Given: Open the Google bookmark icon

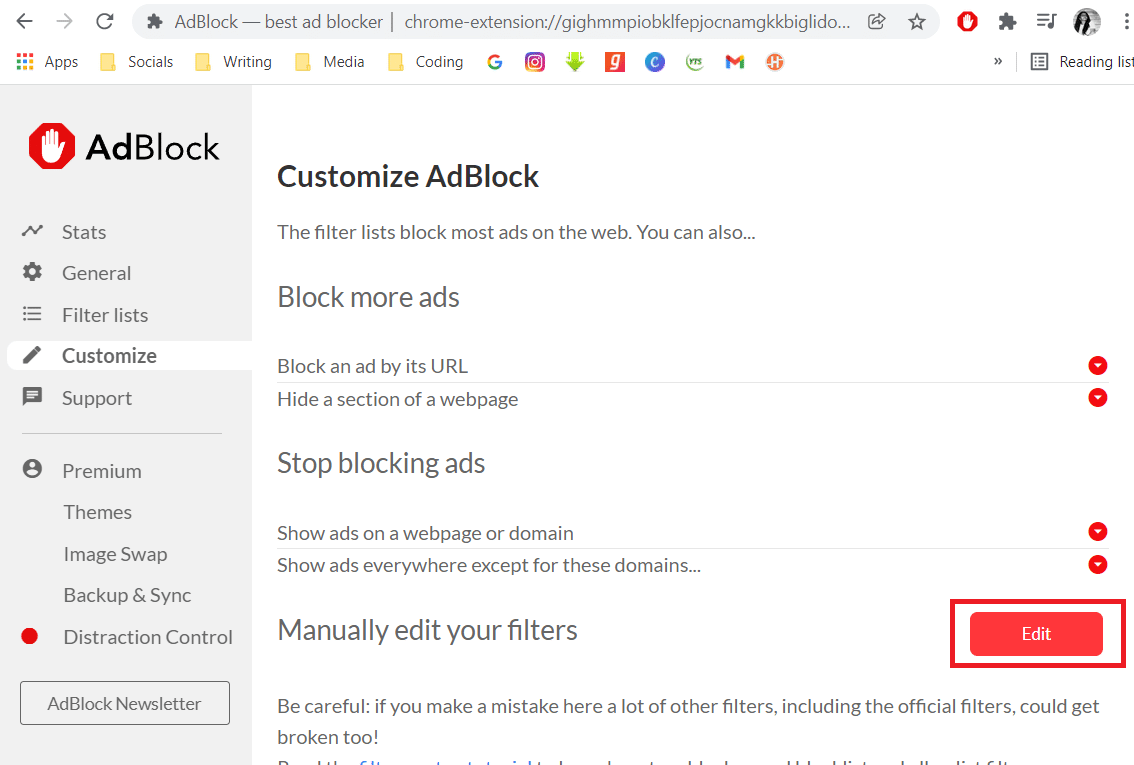Looking at the screenshot, I should pyautogui.click(x=495, y=62).
